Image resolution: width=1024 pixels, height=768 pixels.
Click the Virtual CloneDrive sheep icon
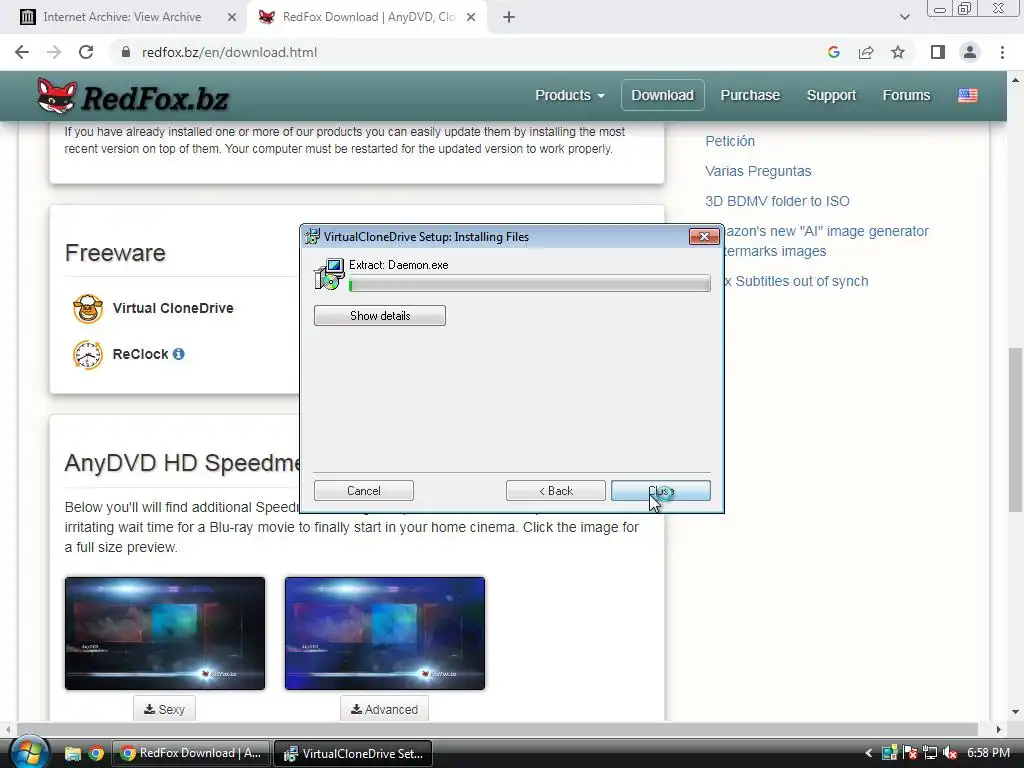88,308
